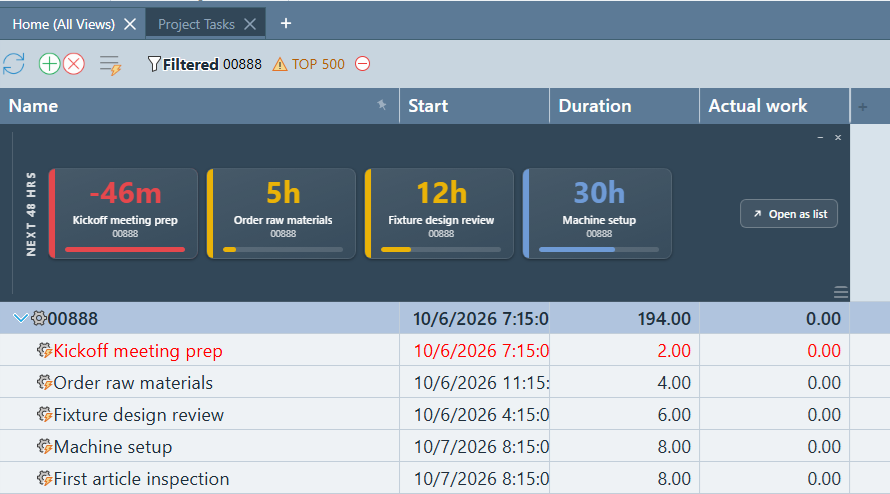
Task: Click the Open as list button
Action: (789, 213)
